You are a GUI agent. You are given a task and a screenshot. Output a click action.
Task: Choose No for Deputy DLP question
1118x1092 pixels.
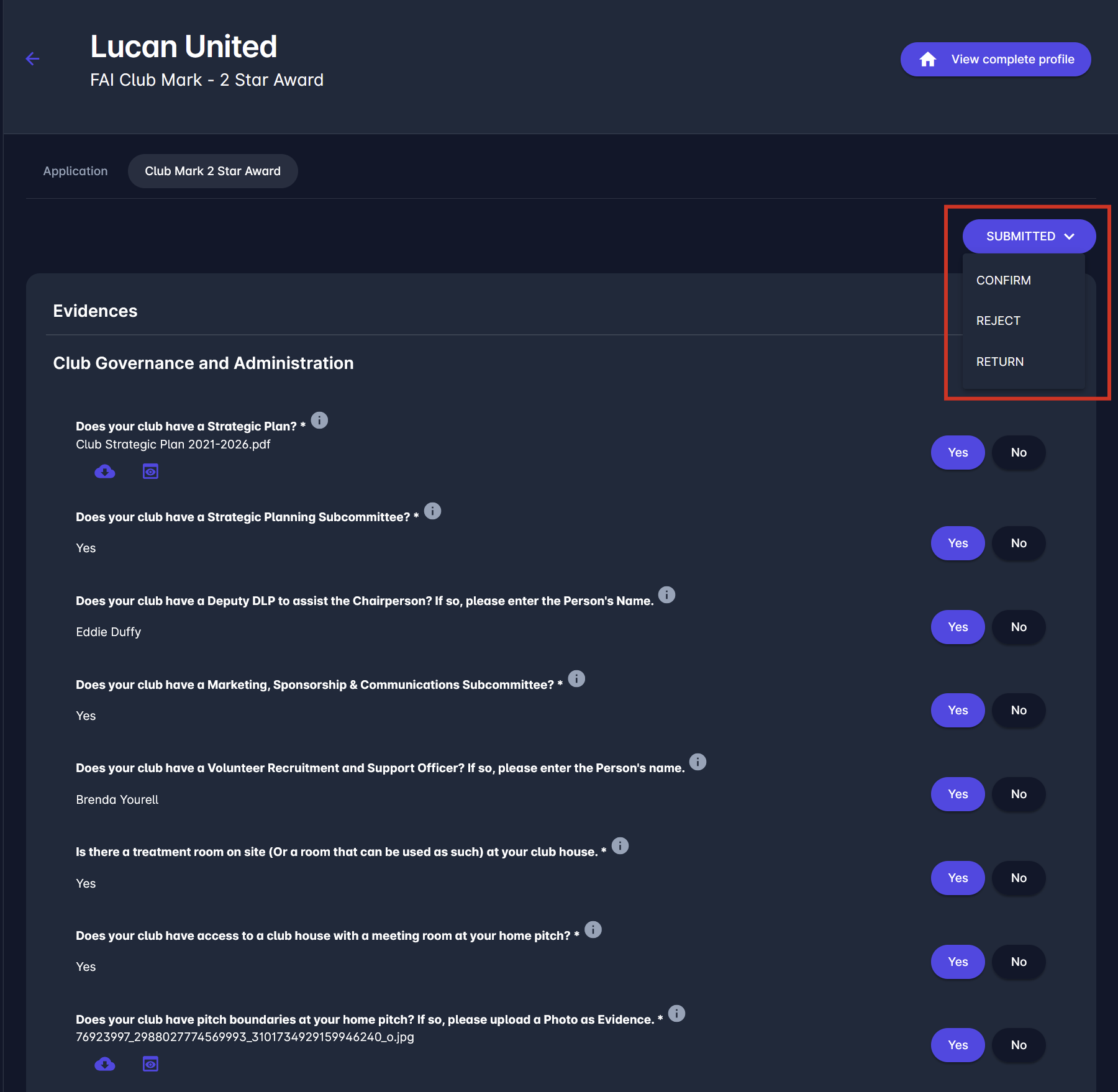(1019, 627)
